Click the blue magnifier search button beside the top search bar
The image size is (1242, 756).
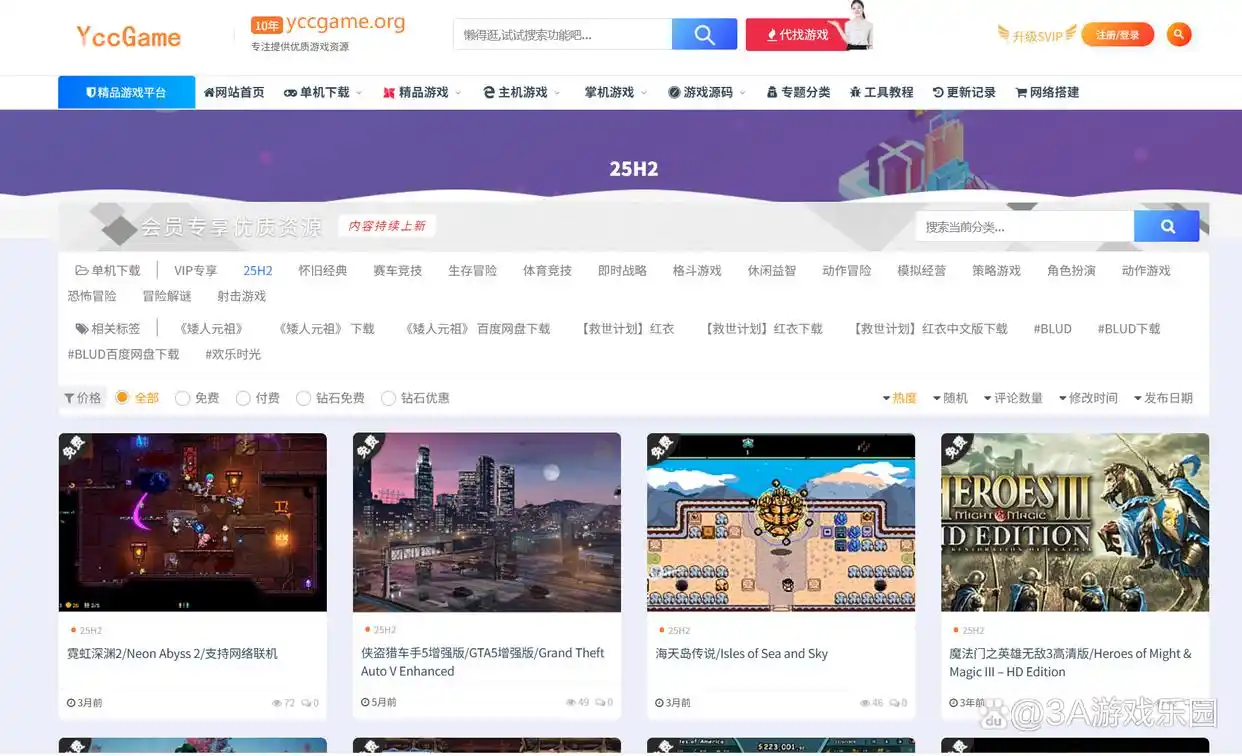point(704,33)
